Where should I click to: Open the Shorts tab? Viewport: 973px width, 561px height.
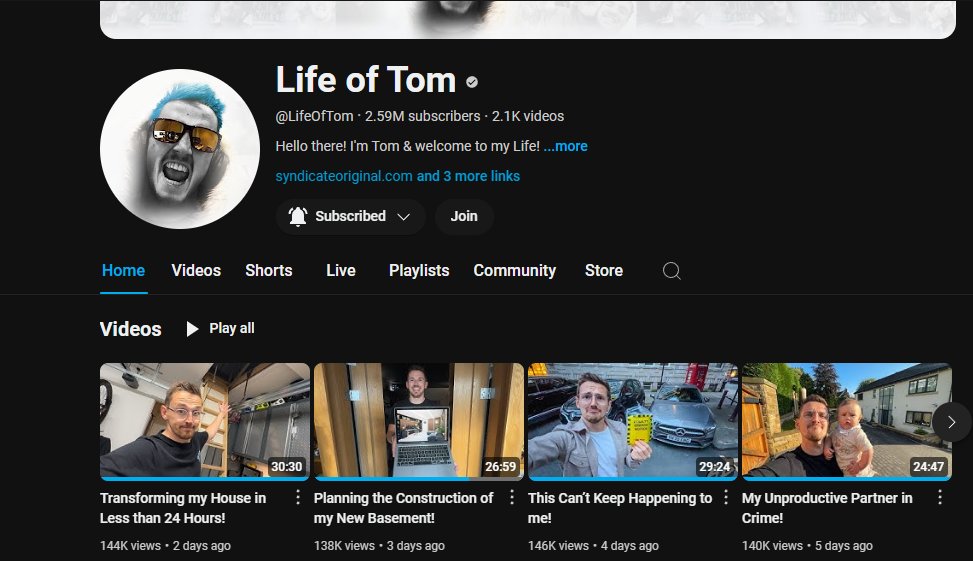[269, 271]
